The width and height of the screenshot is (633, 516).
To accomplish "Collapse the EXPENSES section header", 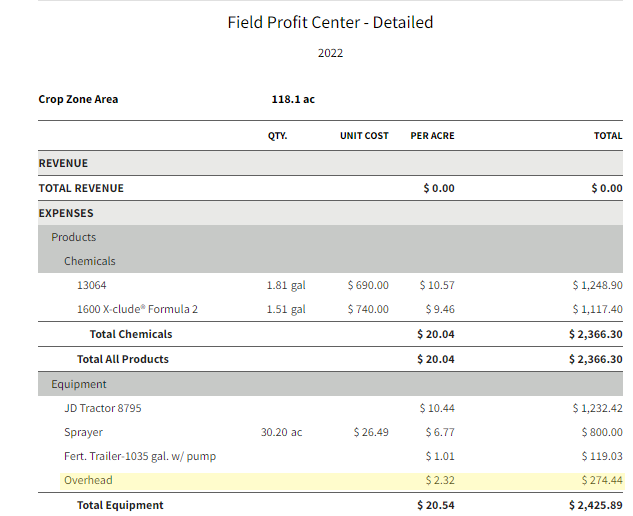I will tap(66, 213).
